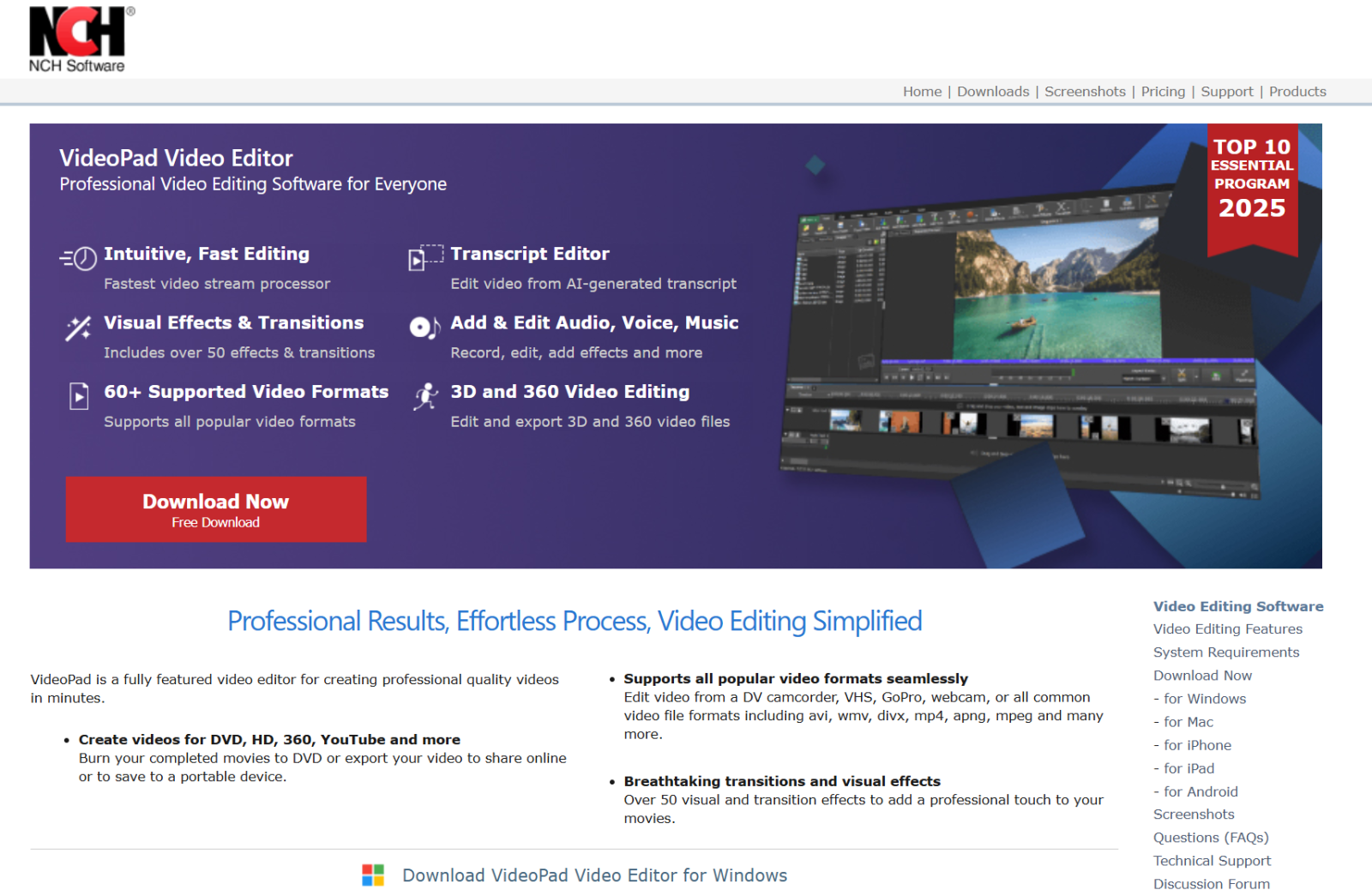1372x896 pixels.
Task: Click the Intuitive, Fast Editing heading
Action: click(207, 254)
